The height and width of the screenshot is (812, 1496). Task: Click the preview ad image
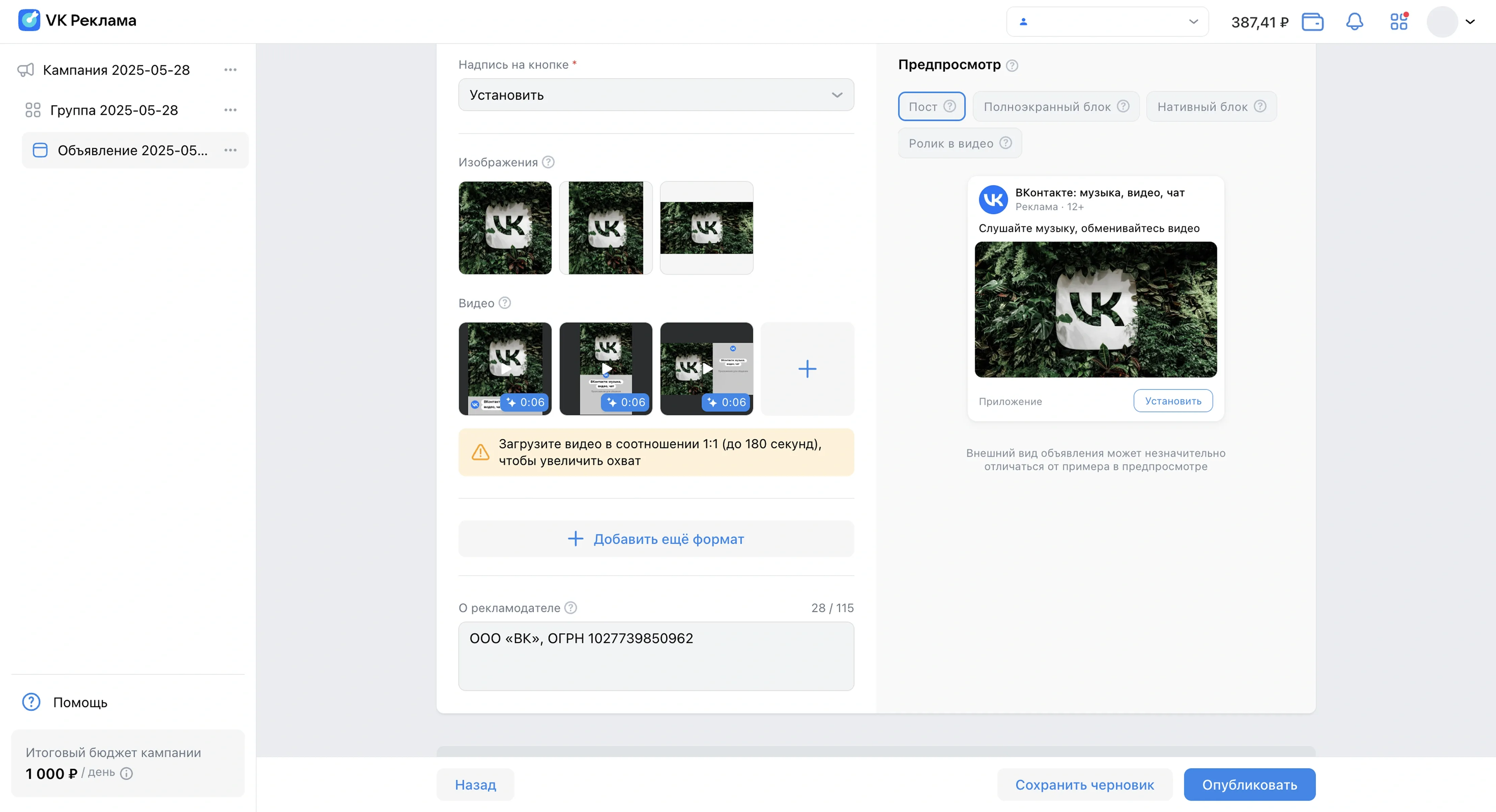pos(1095,310)
